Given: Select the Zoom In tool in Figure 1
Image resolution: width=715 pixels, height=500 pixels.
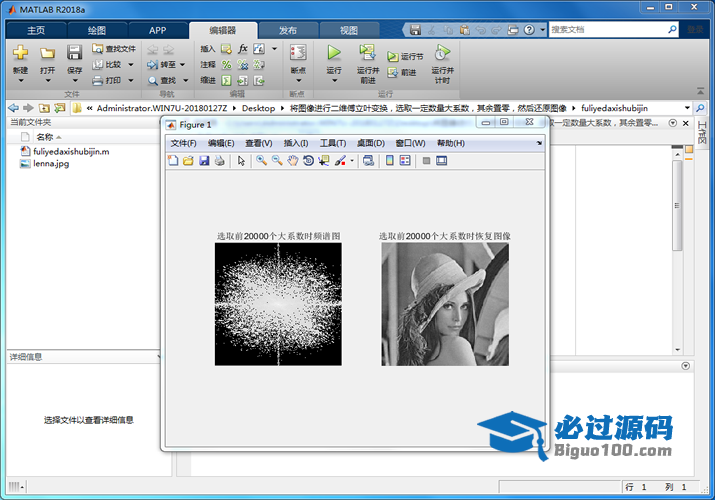Looking at the screenshot, I should click(261, 160).
